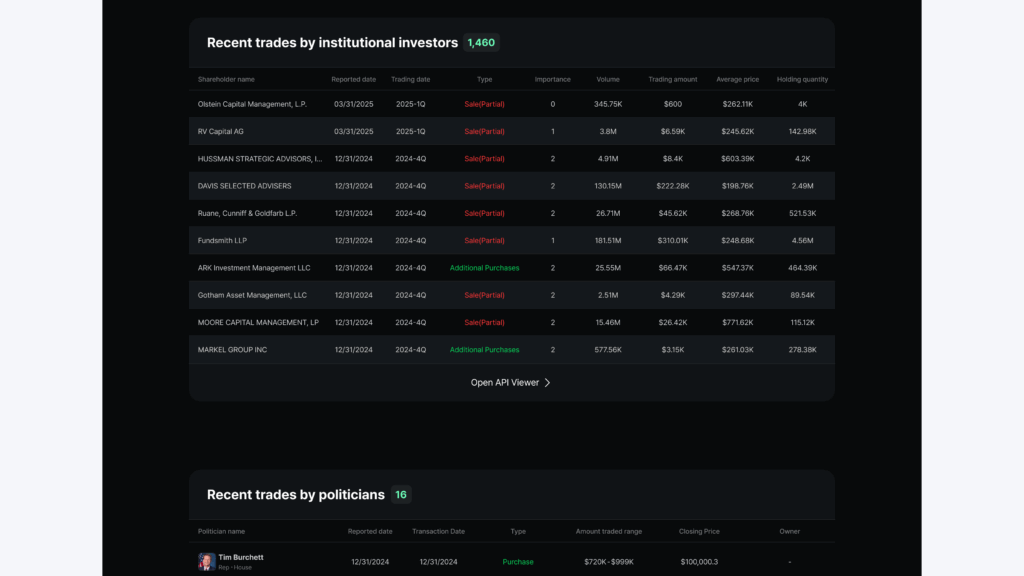The image size is (1024, 576).
Task: Click the Volume column header
Action: (x=608, y=79)
